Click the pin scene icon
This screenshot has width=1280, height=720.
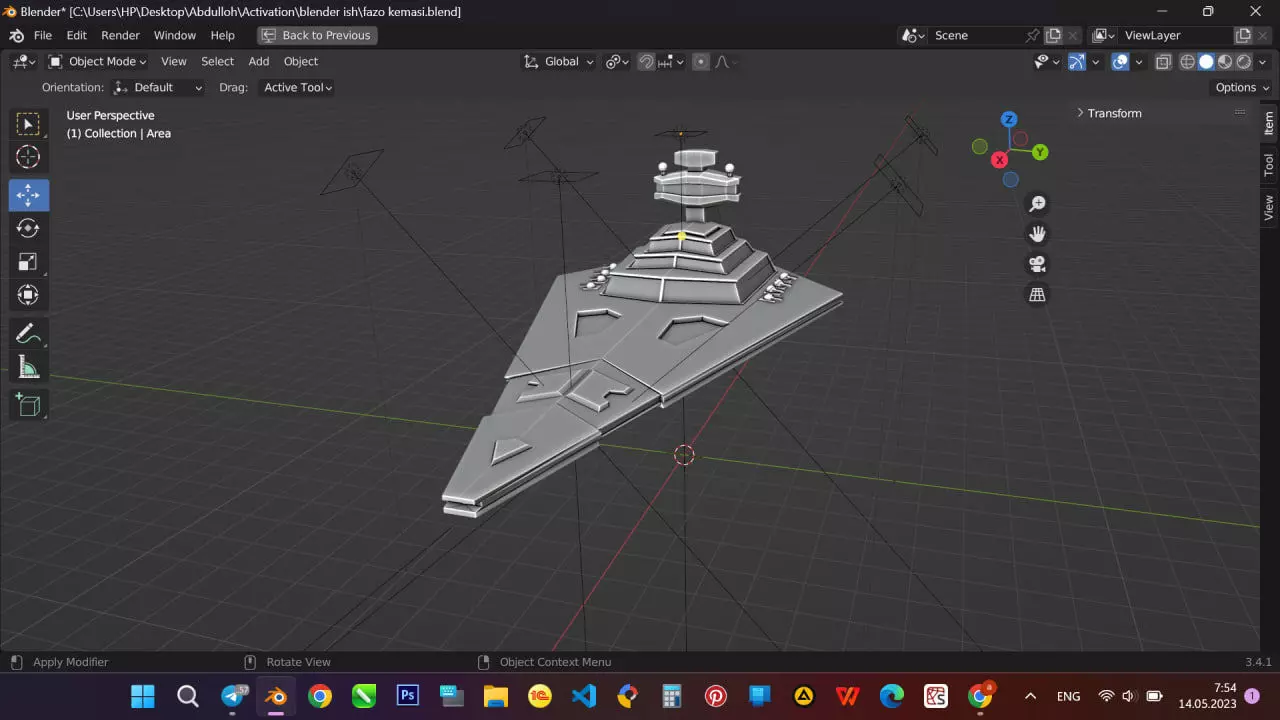point(1033,35)
